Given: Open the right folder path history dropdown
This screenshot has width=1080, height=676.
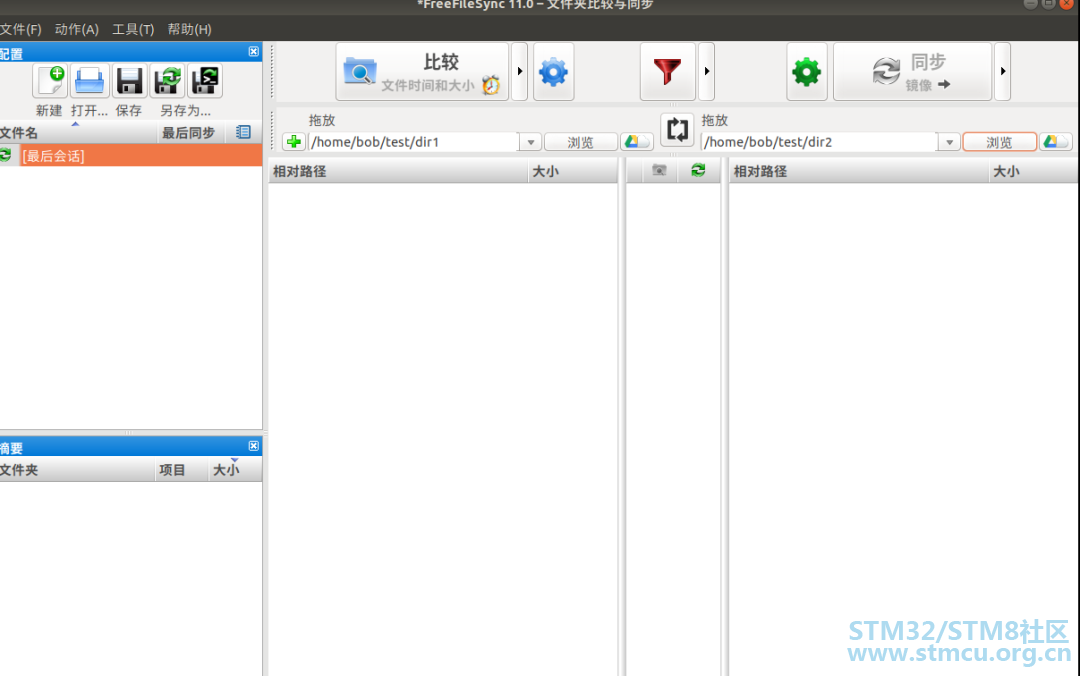Looking at the screenshot, I should click(949, 142).
